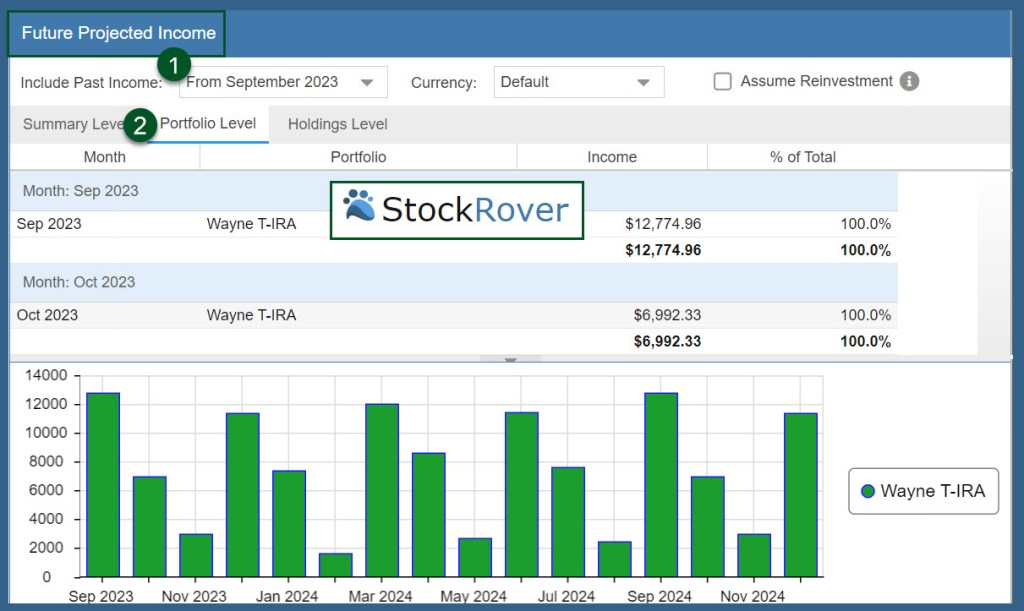Image resolution: width=1024 pixels, height=611 pixels.
Task: Sort by the Income column header
Action: click(x=611, y=157)
